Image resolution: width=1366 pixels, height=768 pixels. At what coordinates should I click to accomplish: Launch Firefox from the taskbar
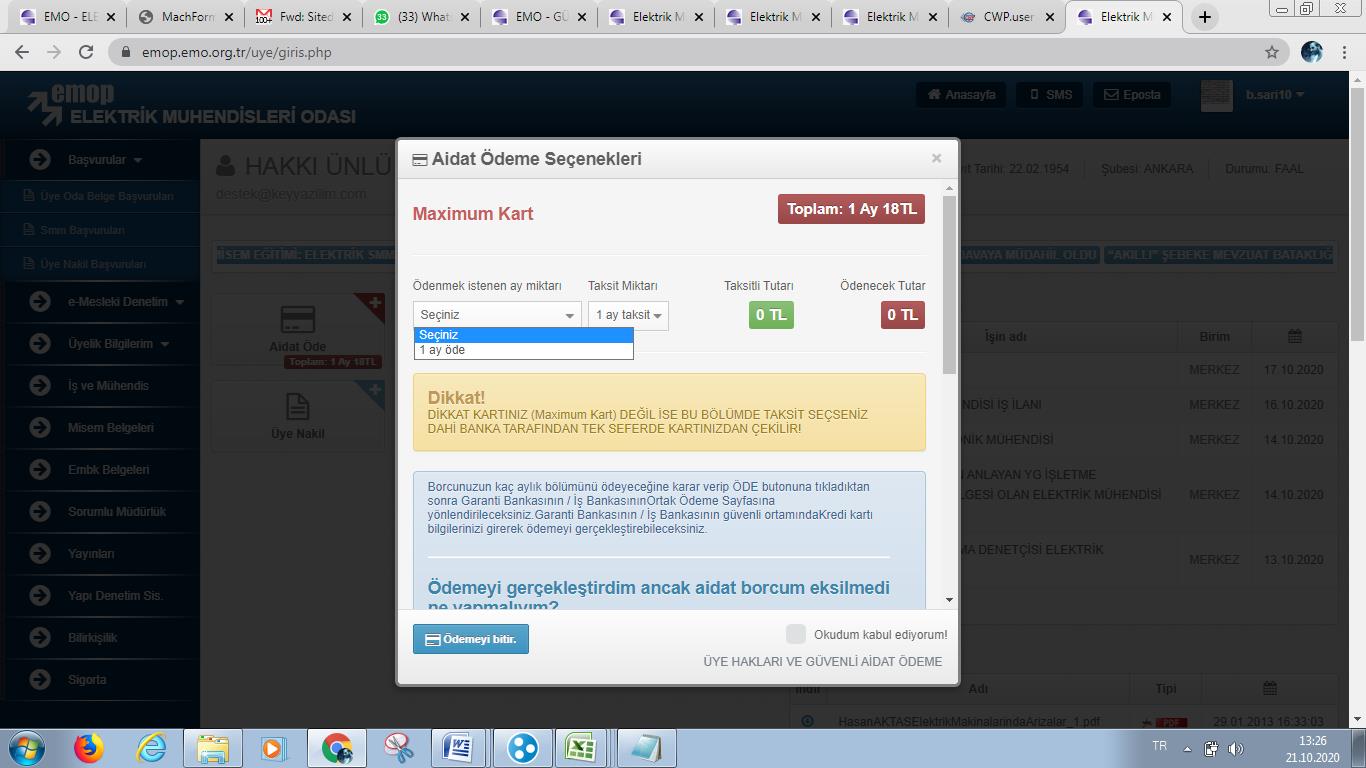(88, 748)
